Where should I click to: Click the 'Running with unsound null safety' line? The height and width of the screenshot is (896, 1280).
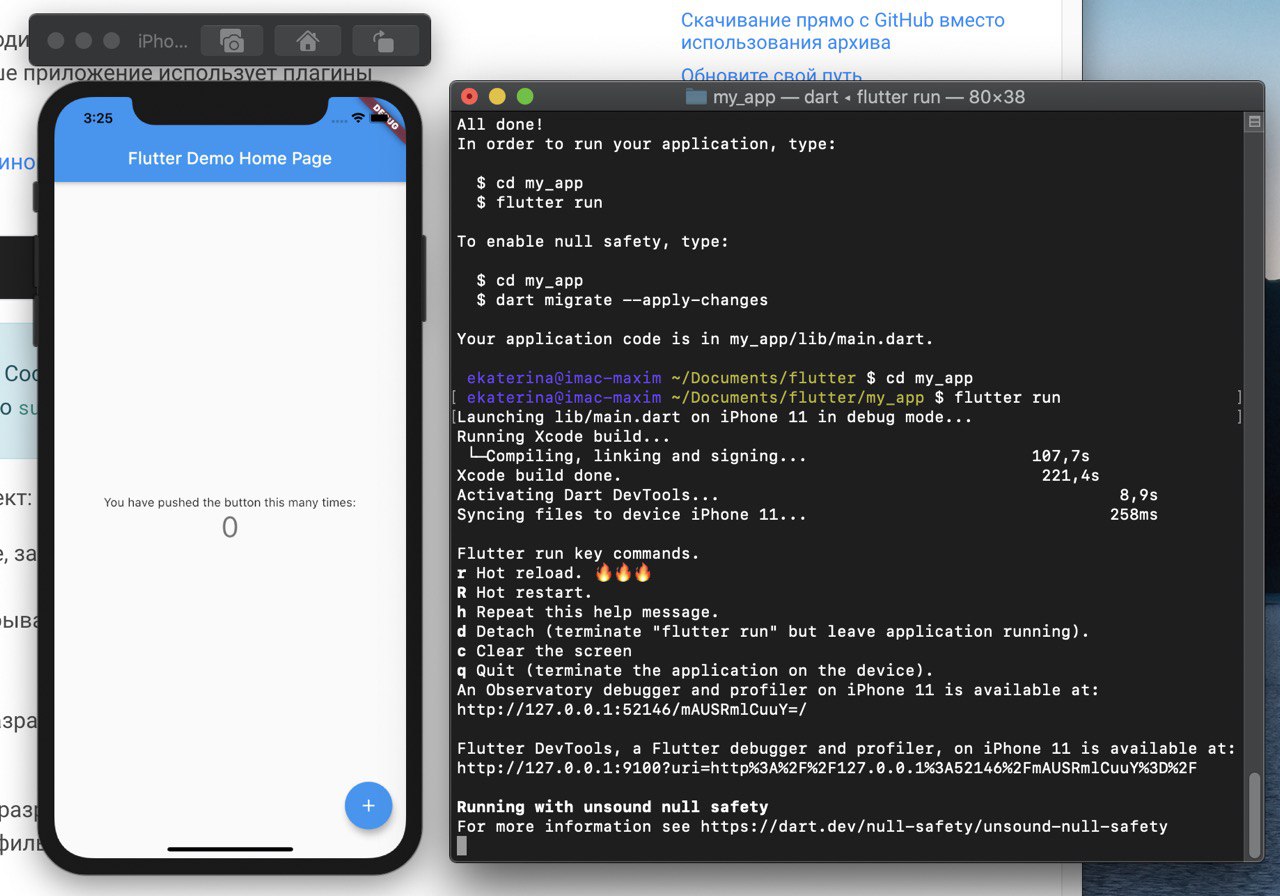(613, 807)
